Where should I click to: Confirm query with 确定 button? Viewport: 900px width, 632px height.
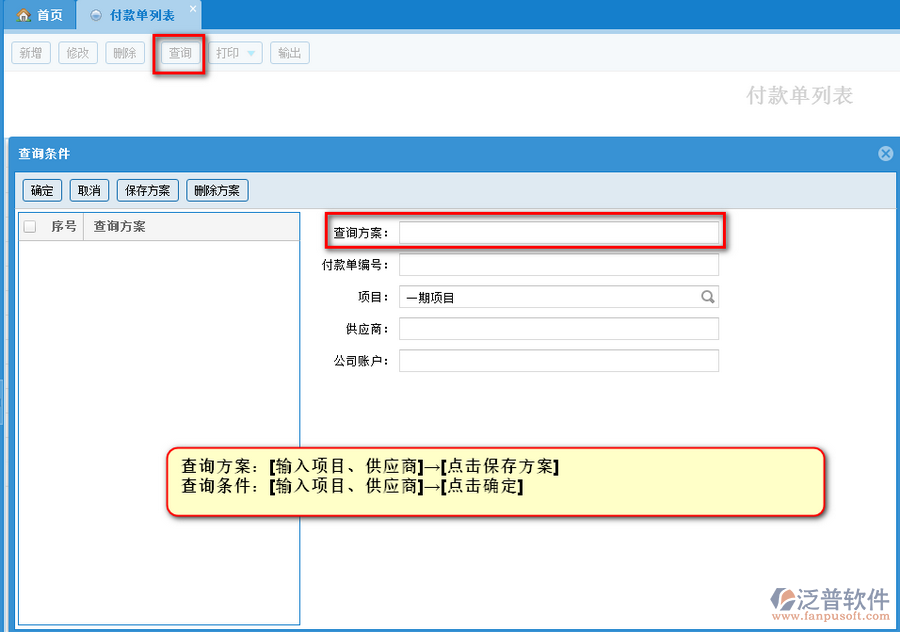click(42, 191)
